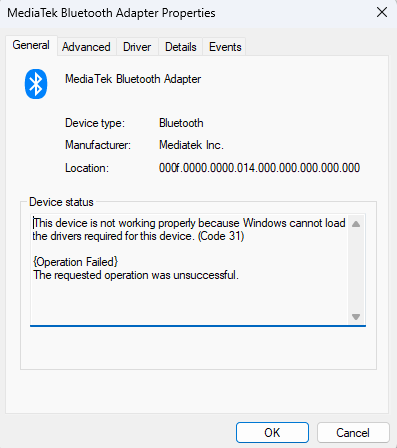Click the 'Manufacturer:' label

(x=98, y=145)
